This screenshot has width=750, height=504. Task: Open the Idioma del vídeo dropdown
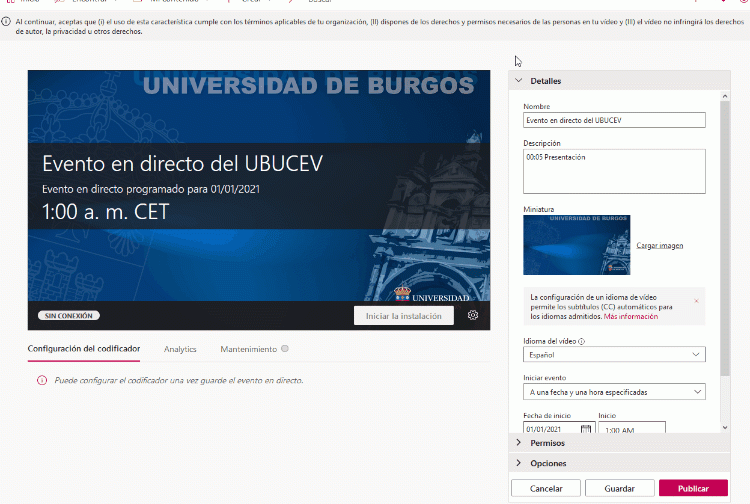click(614, 354)
